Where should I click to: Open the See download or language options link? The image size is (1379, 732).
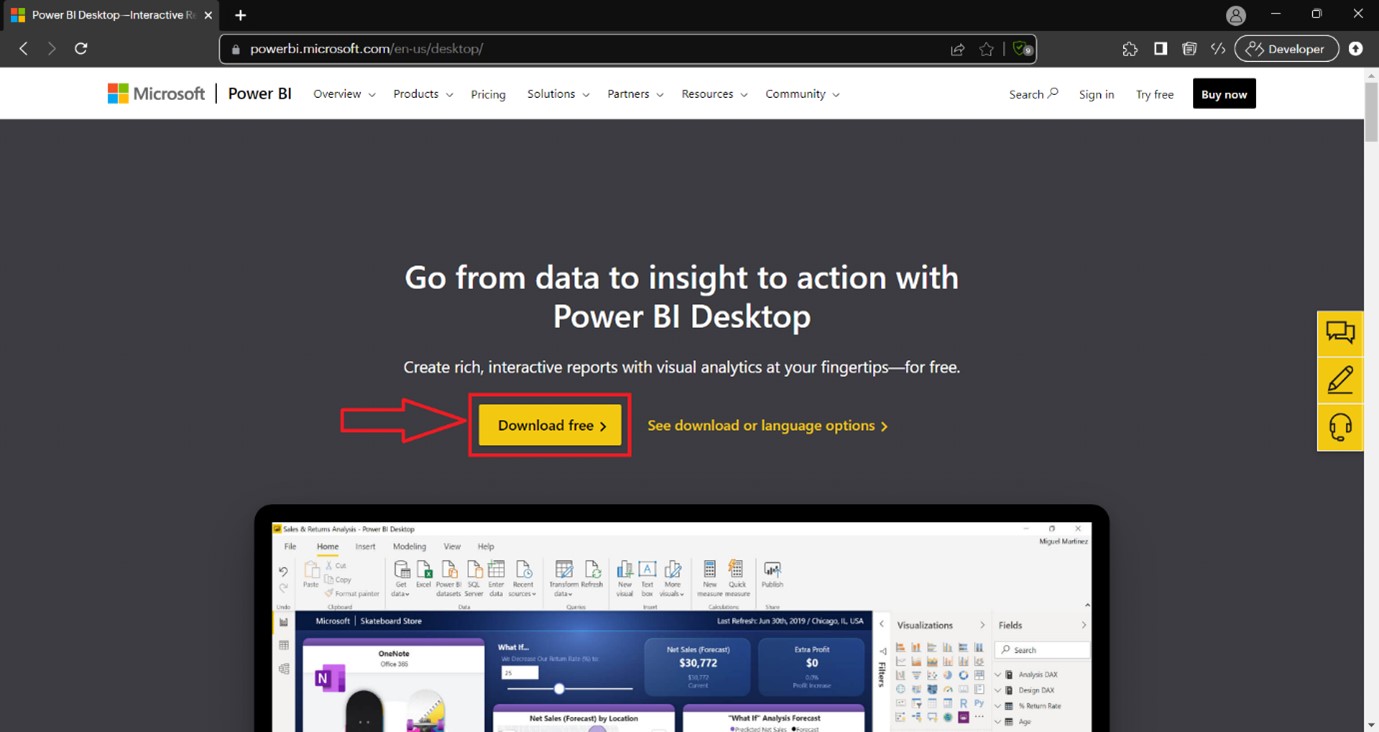[x=767, y=425]
